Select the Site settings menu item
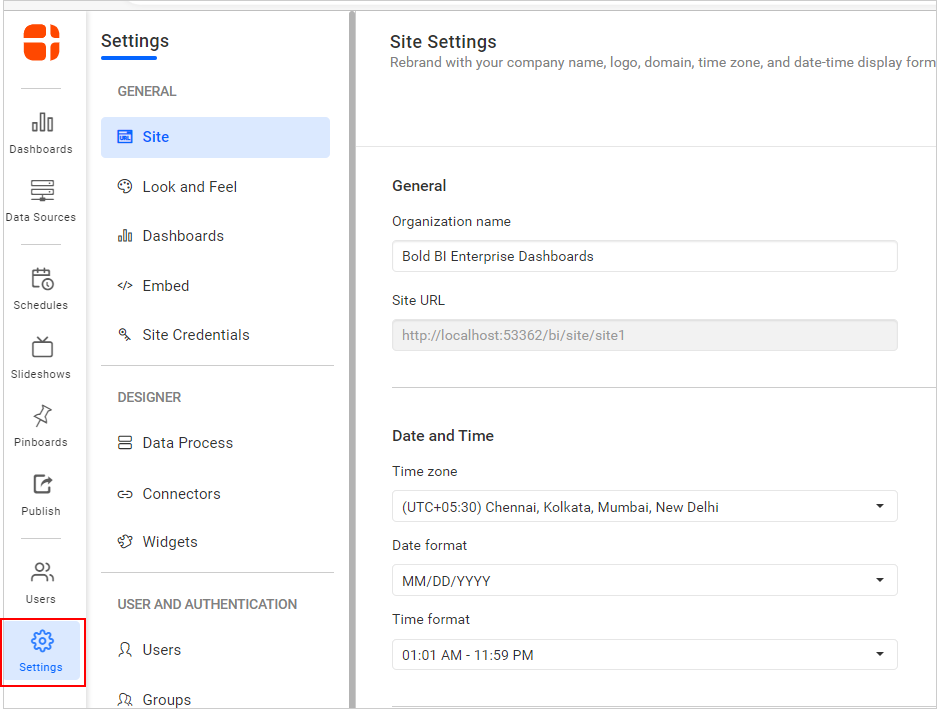Image resolution: width=937 pixels, height=709 pixels. coord(215,137)
